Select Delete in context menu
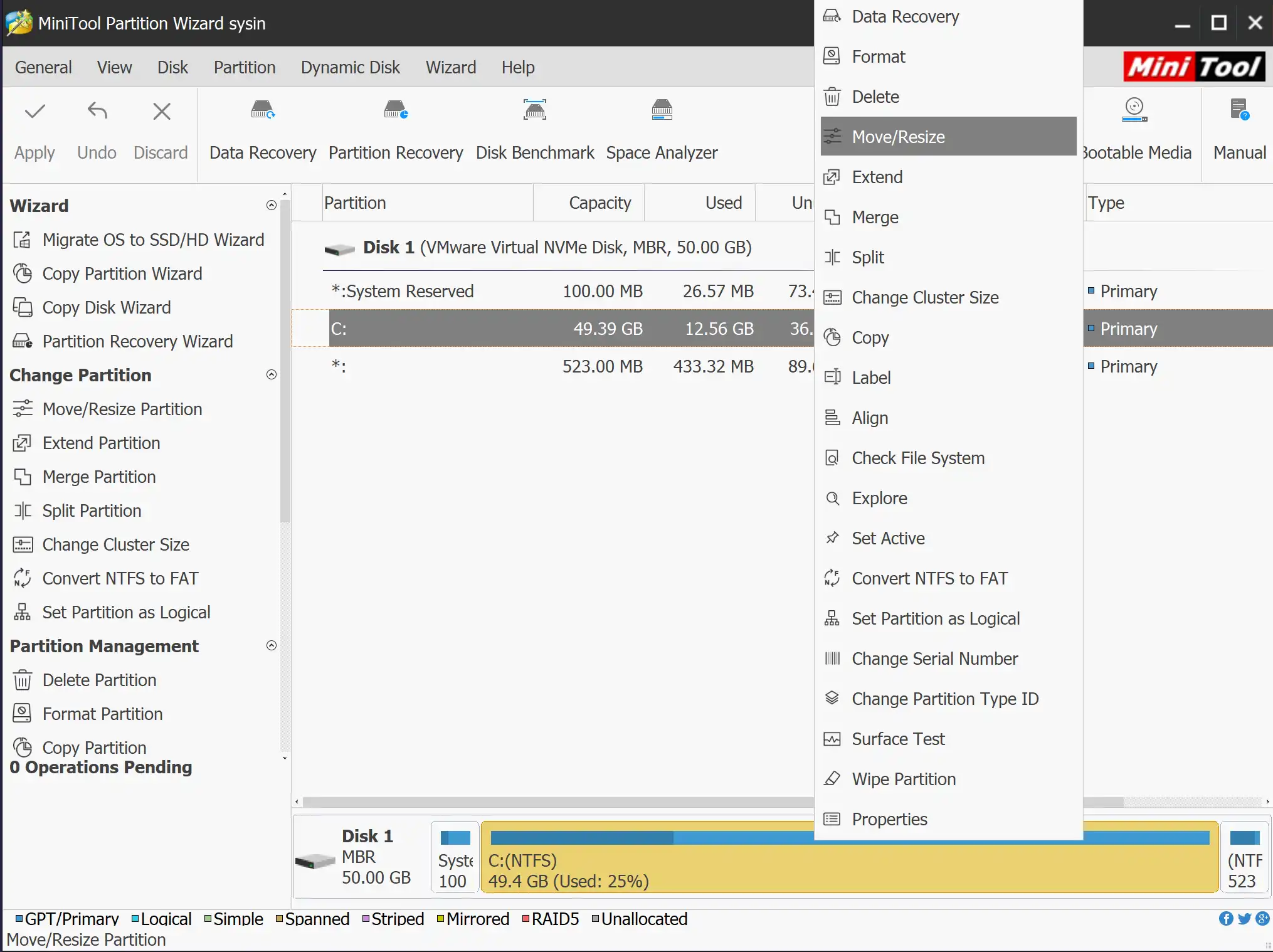Screen dimensions: 1273x952 pyautogui.click(x=948, y=97)
